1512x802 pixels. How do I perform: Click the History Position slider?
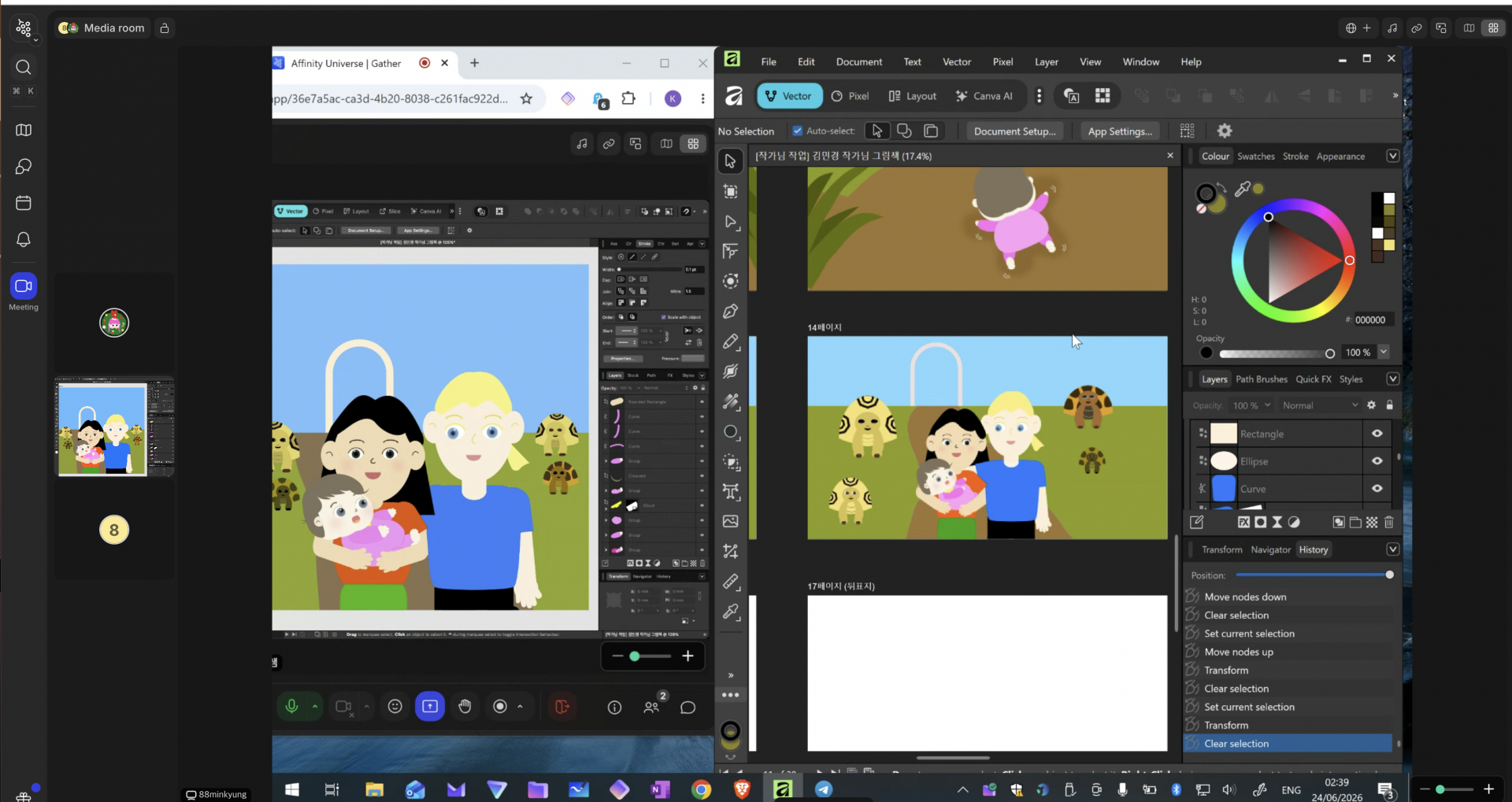coord(1313,575)
